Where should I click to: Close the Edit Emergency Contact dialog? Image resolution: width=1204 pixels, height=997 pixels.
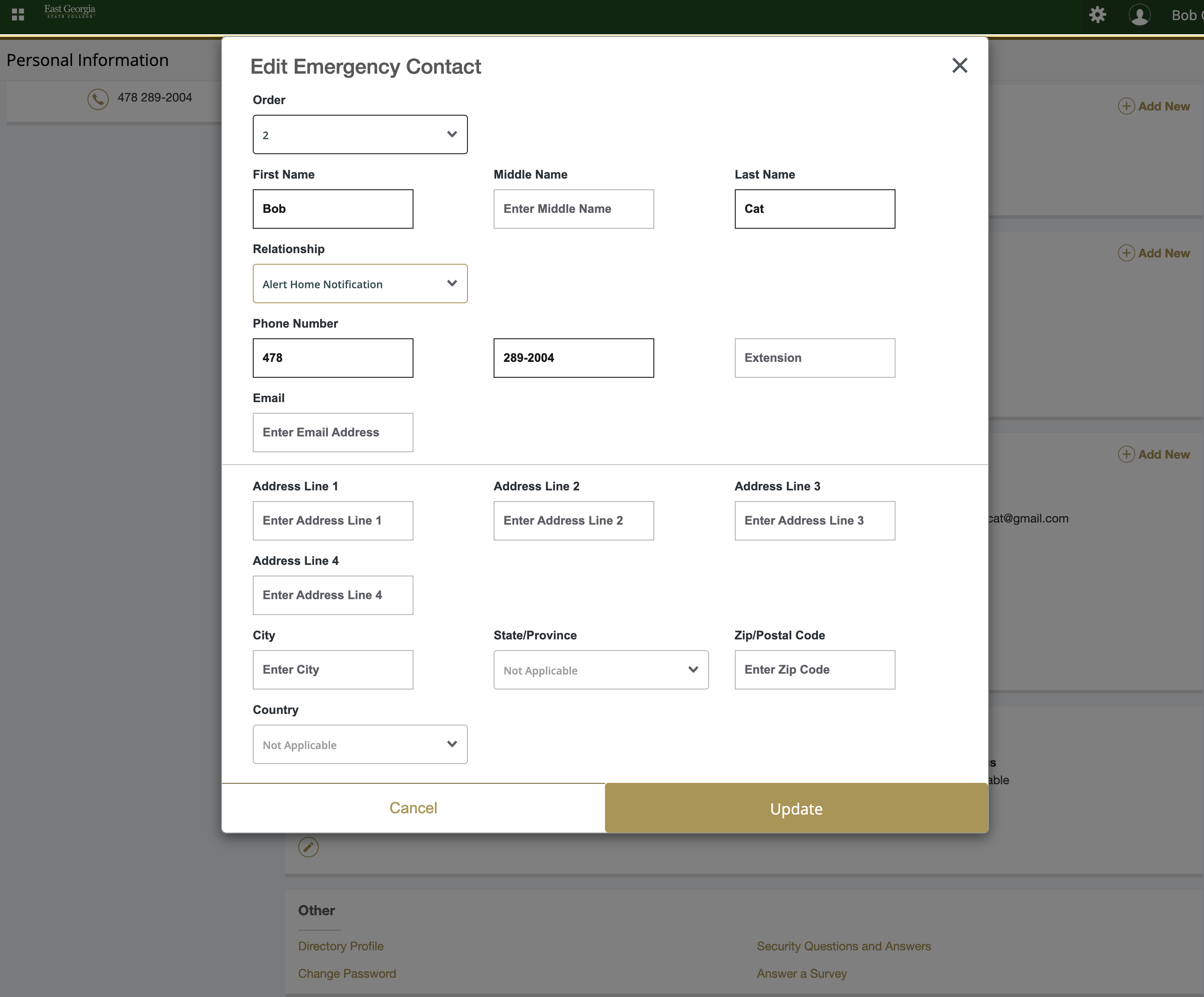(x=959, y=66)
